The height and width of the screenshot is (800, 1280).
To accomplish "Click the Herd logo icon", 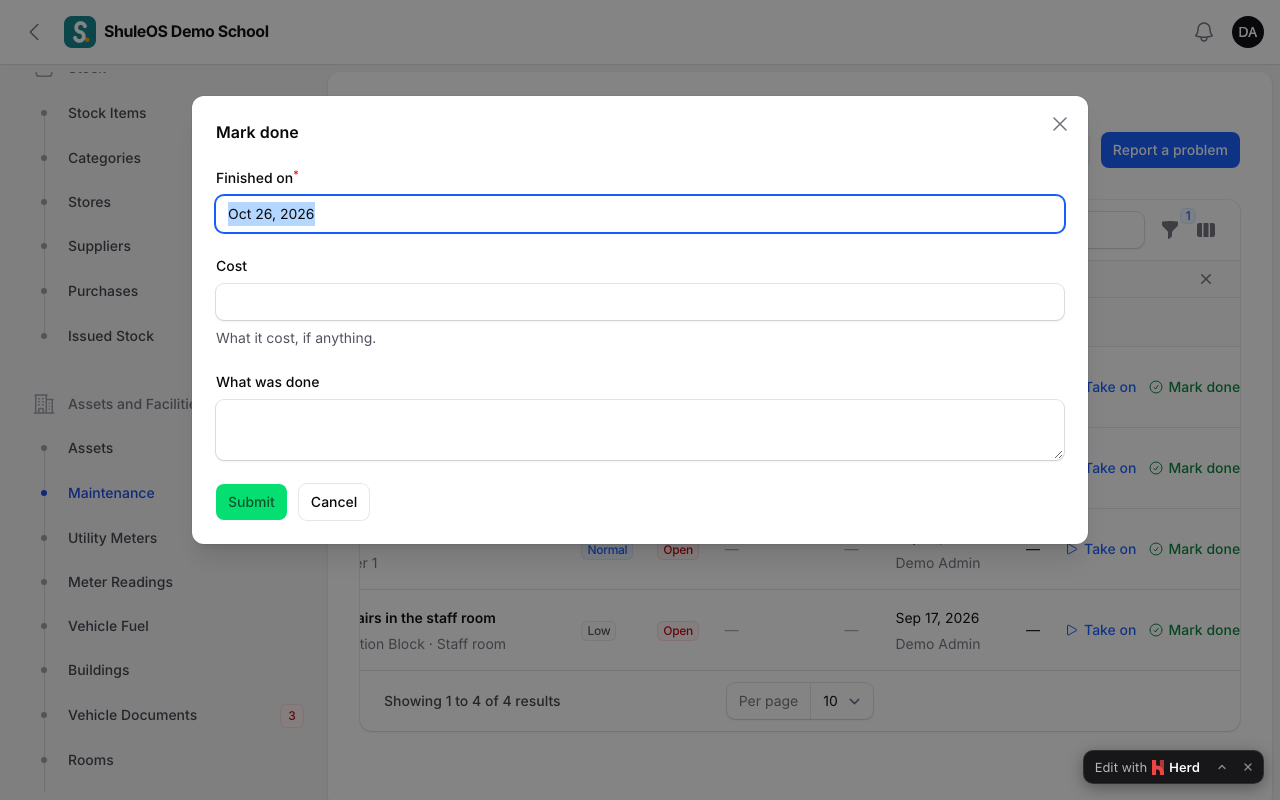I will (x=1158, y=767).
